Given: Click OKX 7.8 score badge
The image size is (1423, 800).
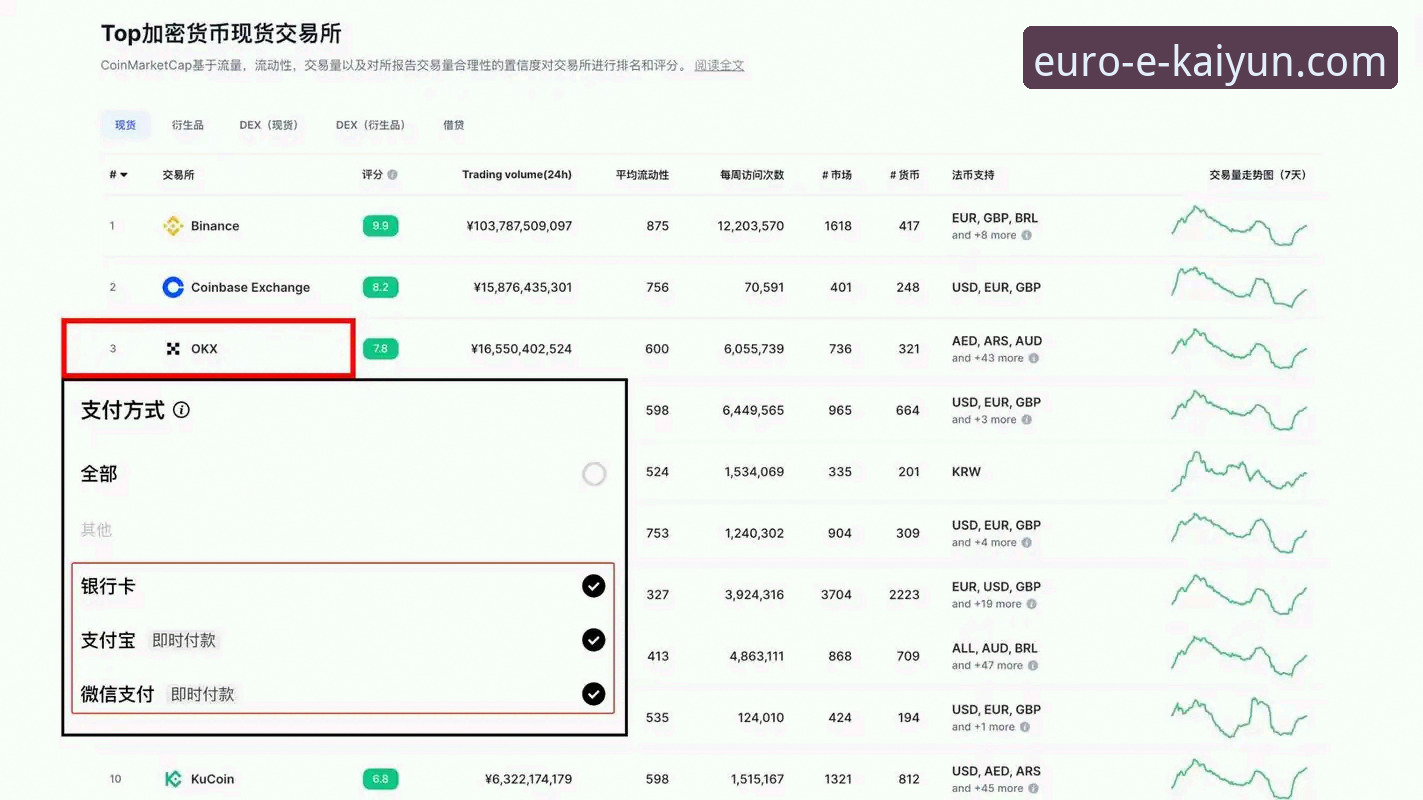Looking at the screenshot, I should click(x=380, y=349).
